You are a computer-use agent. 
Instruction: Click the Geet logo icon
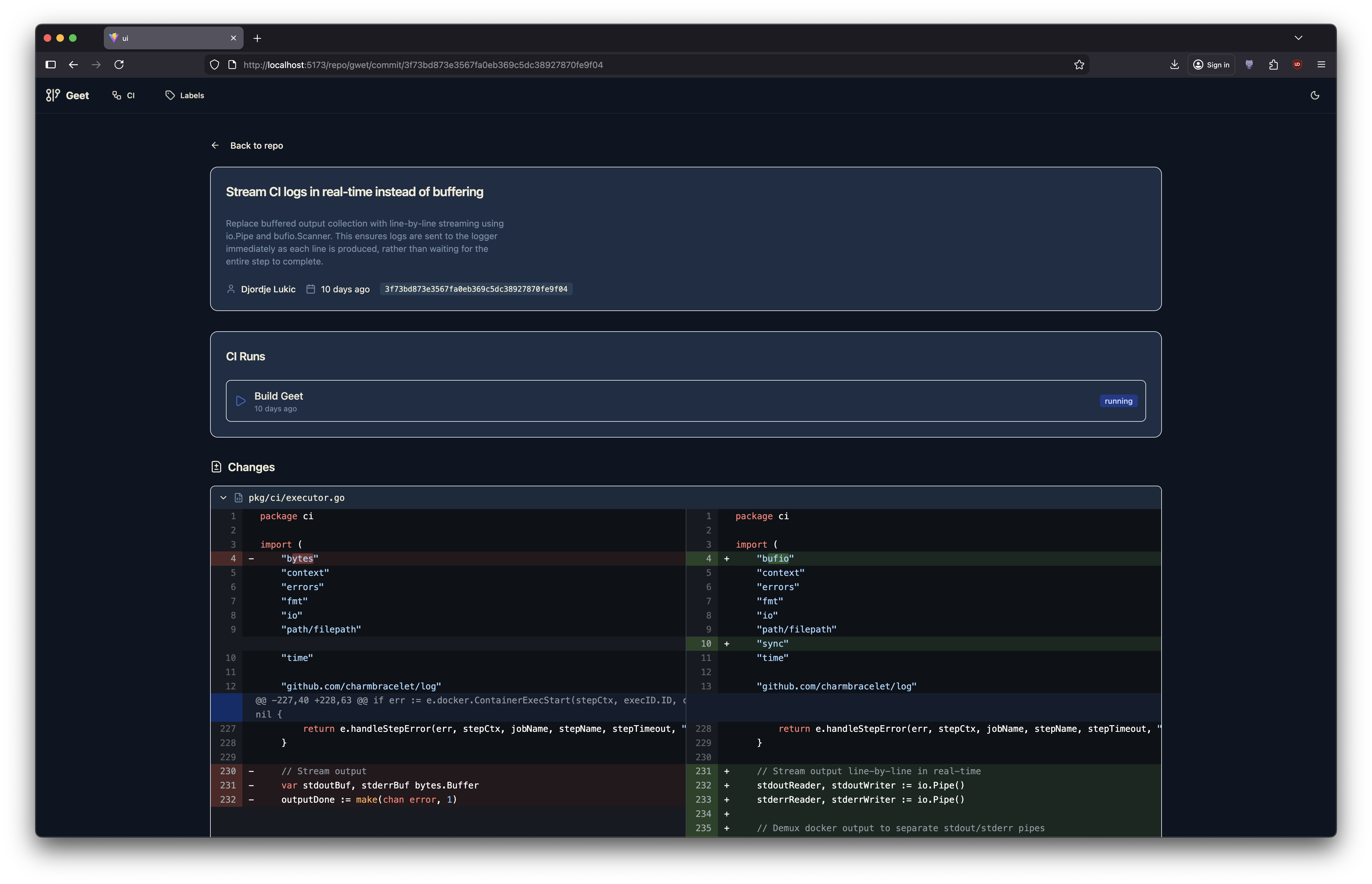pyautogui.click(x=53, y=95)
